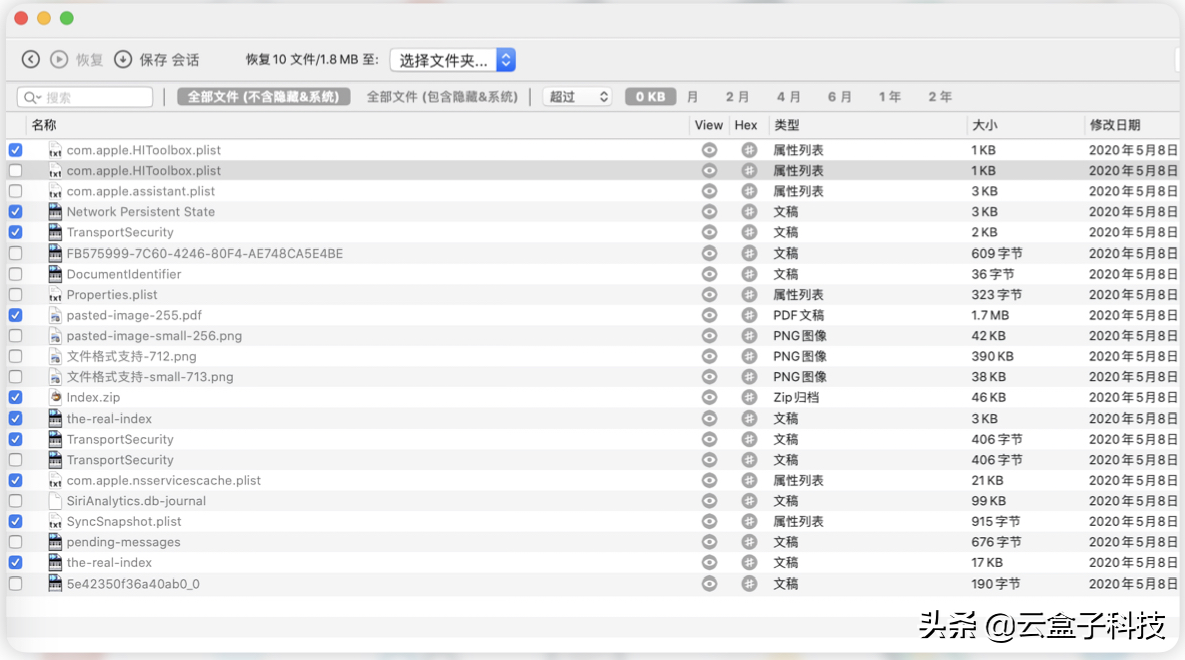1185x660 pixels.
Task: Click the 6月 date filter button
Action: tap(839, 97)
